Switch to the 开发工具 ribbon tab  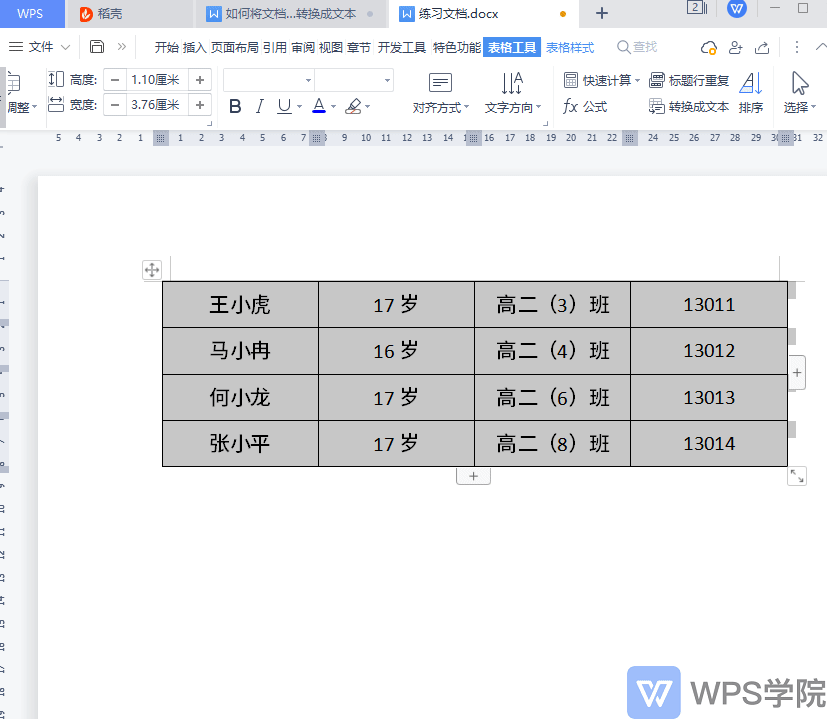pyautogui.click(x=402, y=47)
